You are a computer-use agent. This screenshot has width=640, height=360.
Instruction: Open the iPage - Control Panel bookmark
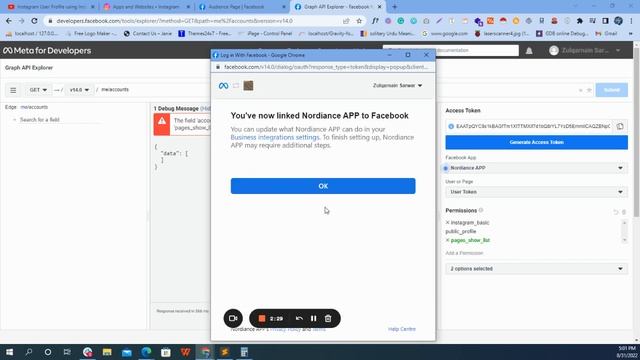pyautogui.click(x=265, y=33)
